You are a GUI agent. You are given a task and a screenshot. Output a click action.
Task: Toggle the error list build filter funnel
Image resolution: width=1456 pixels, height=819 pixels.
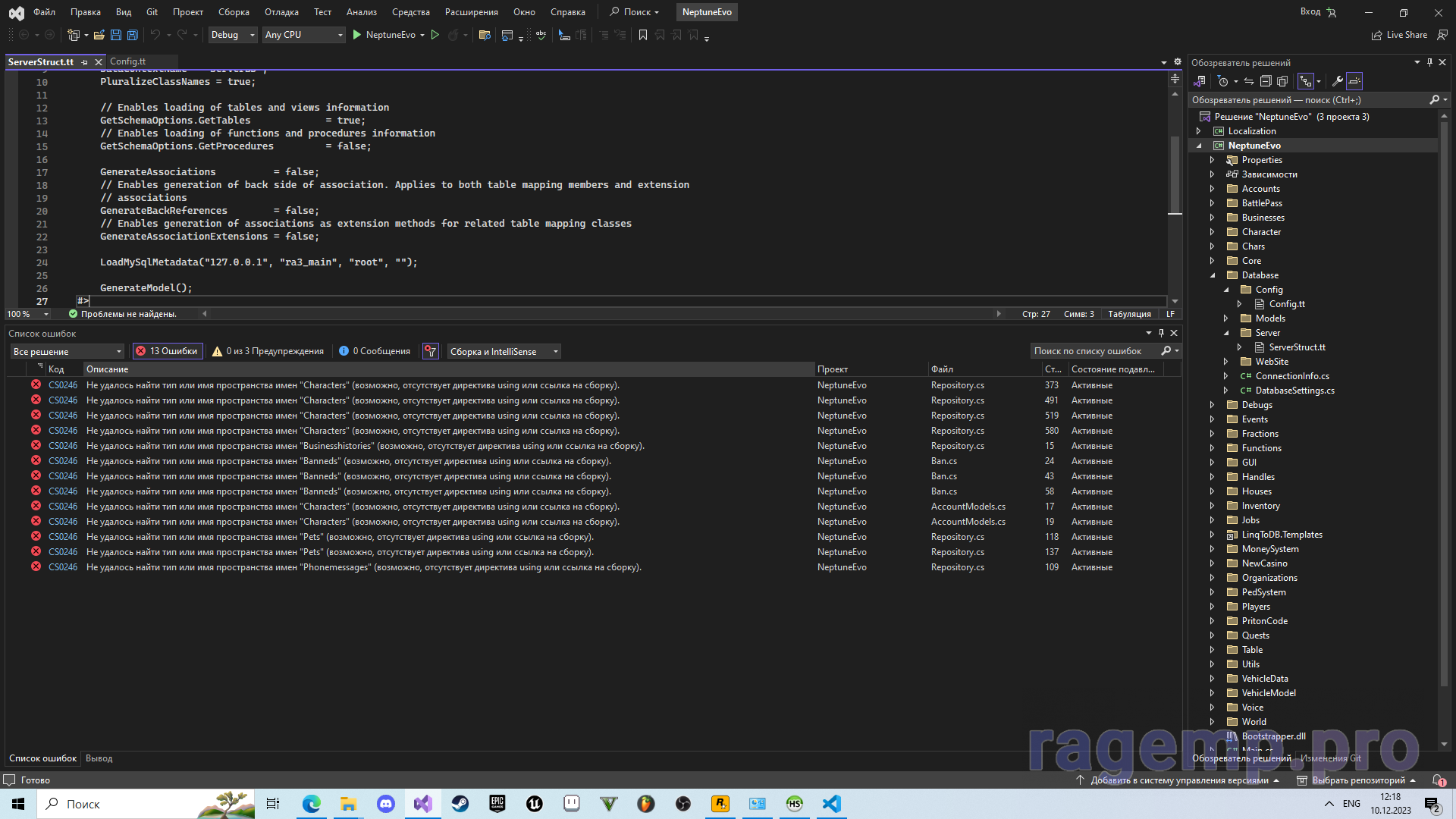tap(431, 351)
